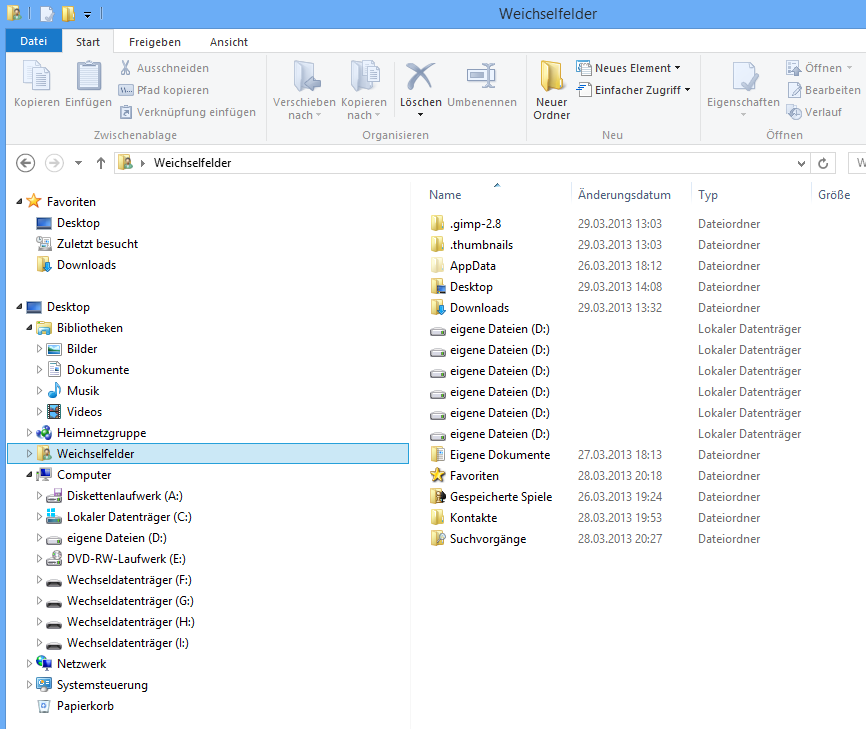Select the .thumbnails folder

tap(481, 245)
